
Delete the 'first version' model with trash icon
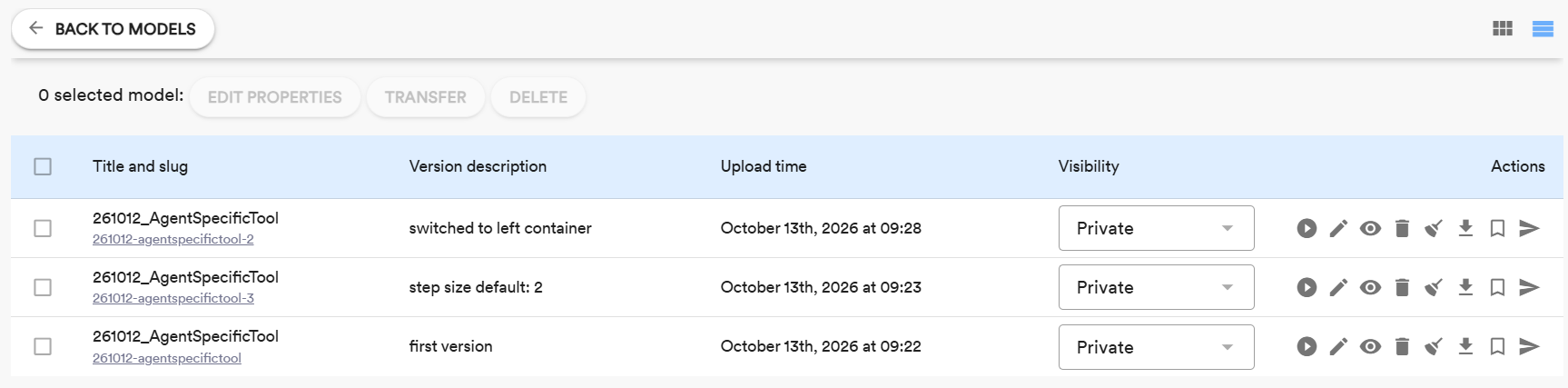click(1402, 346)
